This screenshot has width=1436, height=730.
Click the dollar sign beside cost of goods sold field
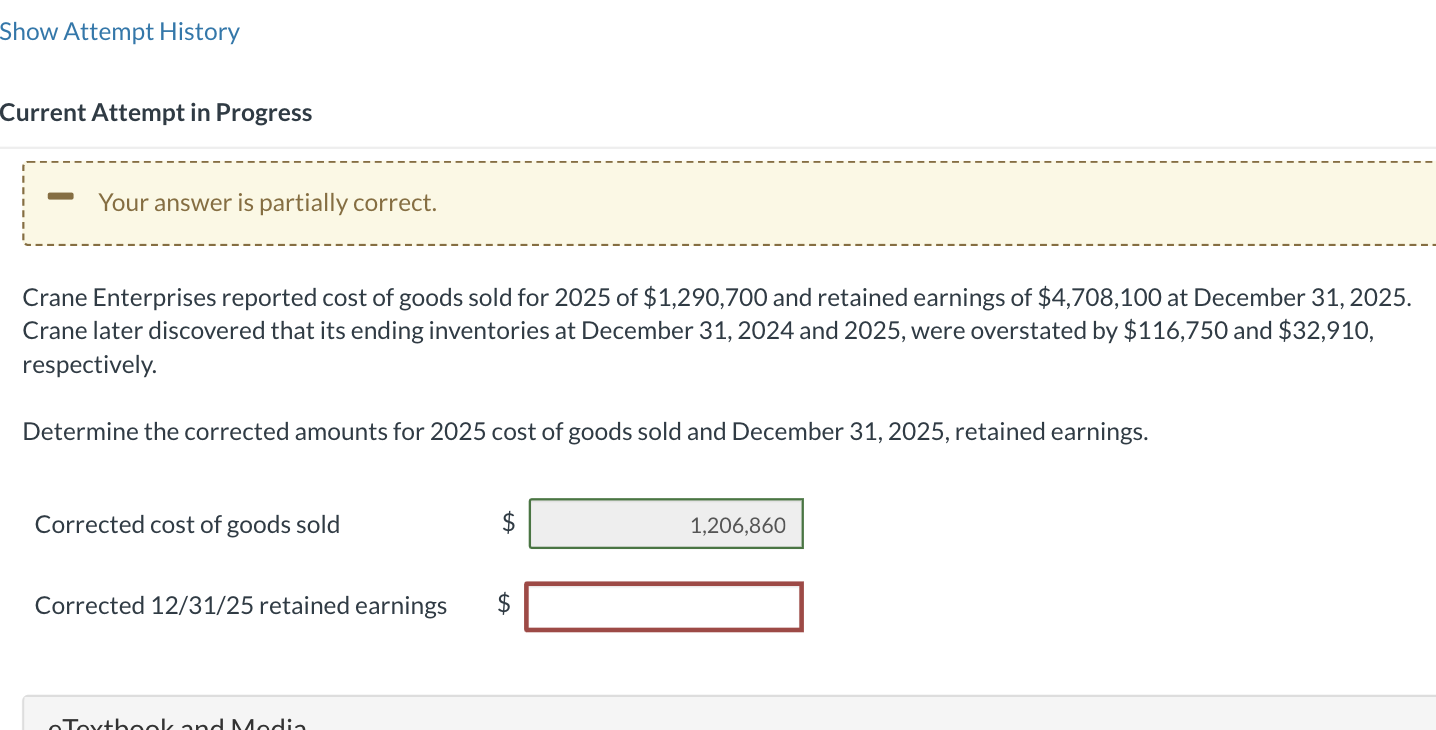click(508, 522)
